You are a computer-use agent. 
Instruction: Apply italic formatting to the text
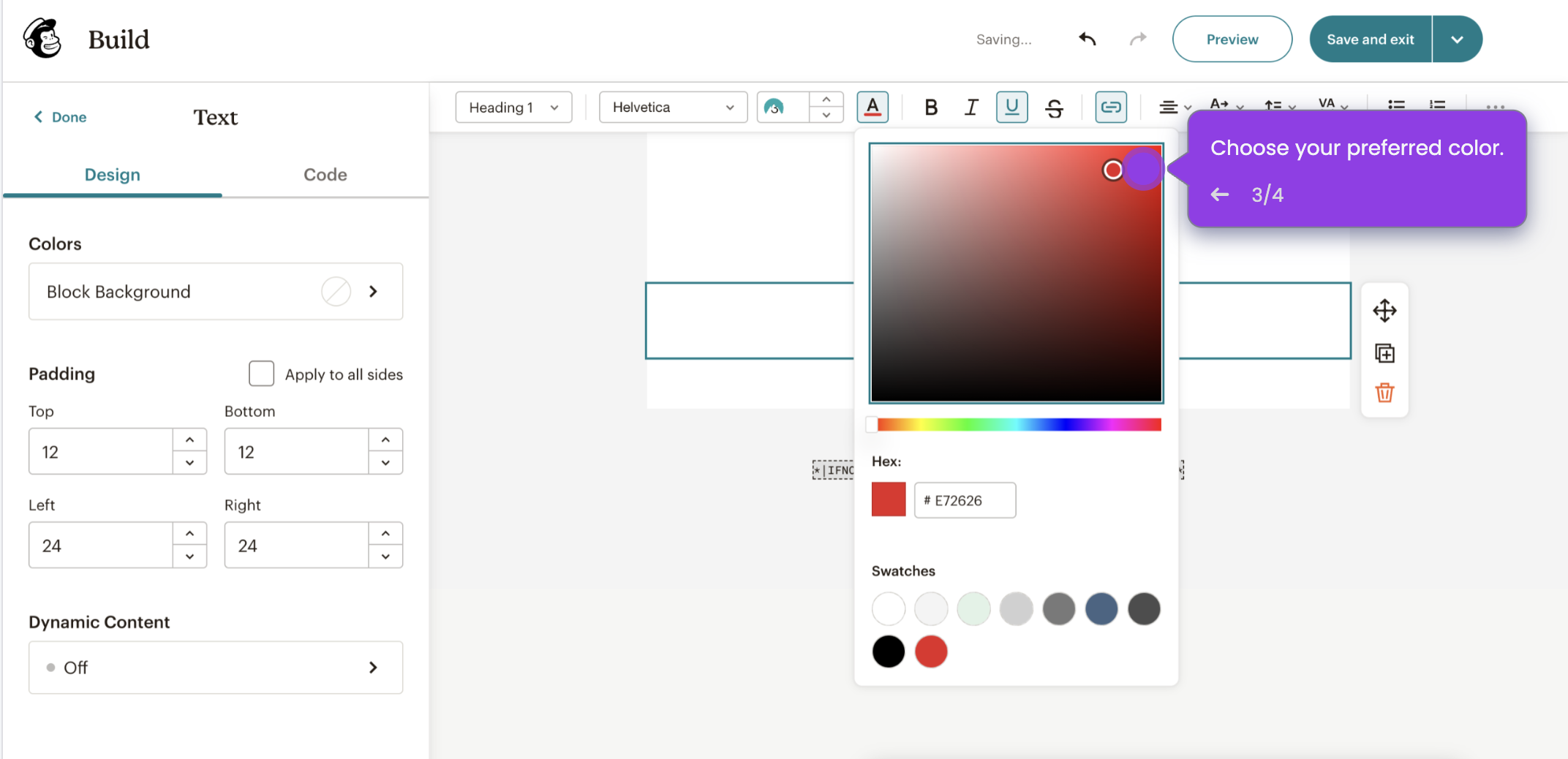click(x=971, y=107)
